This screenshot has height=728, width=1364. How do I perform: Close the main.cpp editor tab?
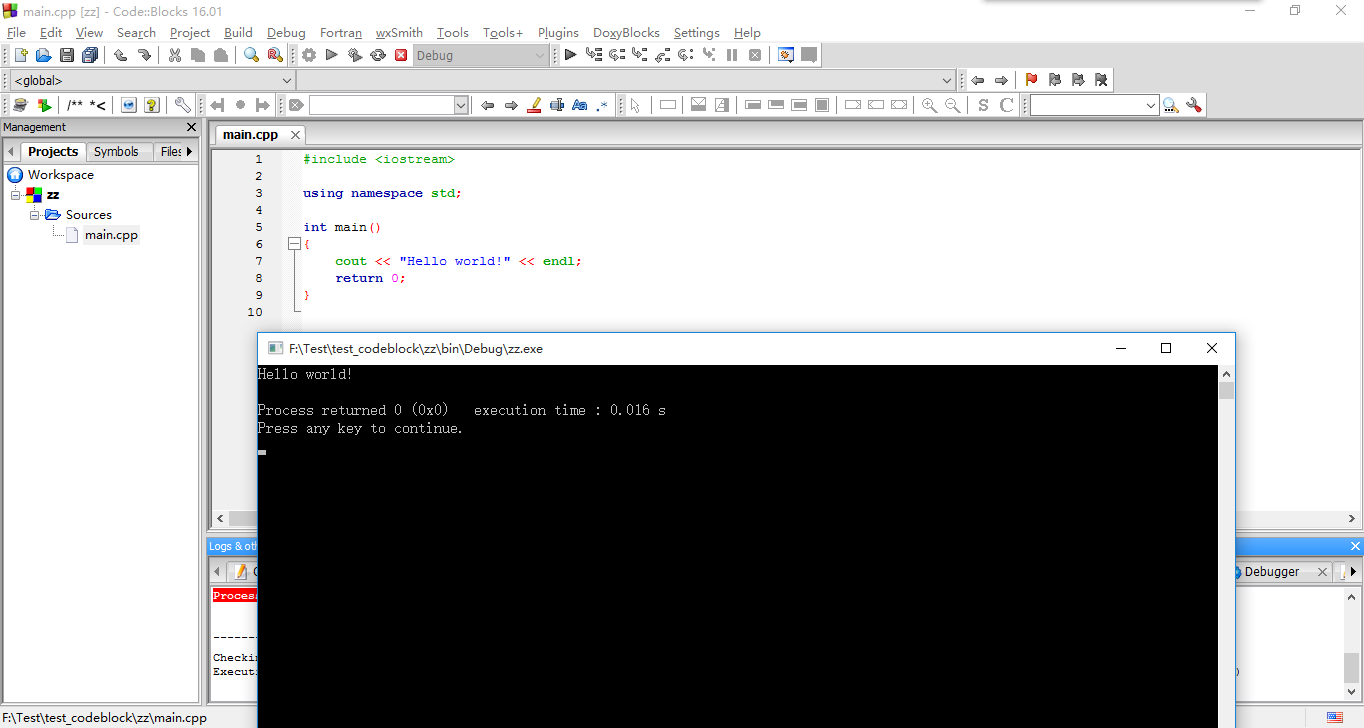pyautogui.click(x=295, y=135)
